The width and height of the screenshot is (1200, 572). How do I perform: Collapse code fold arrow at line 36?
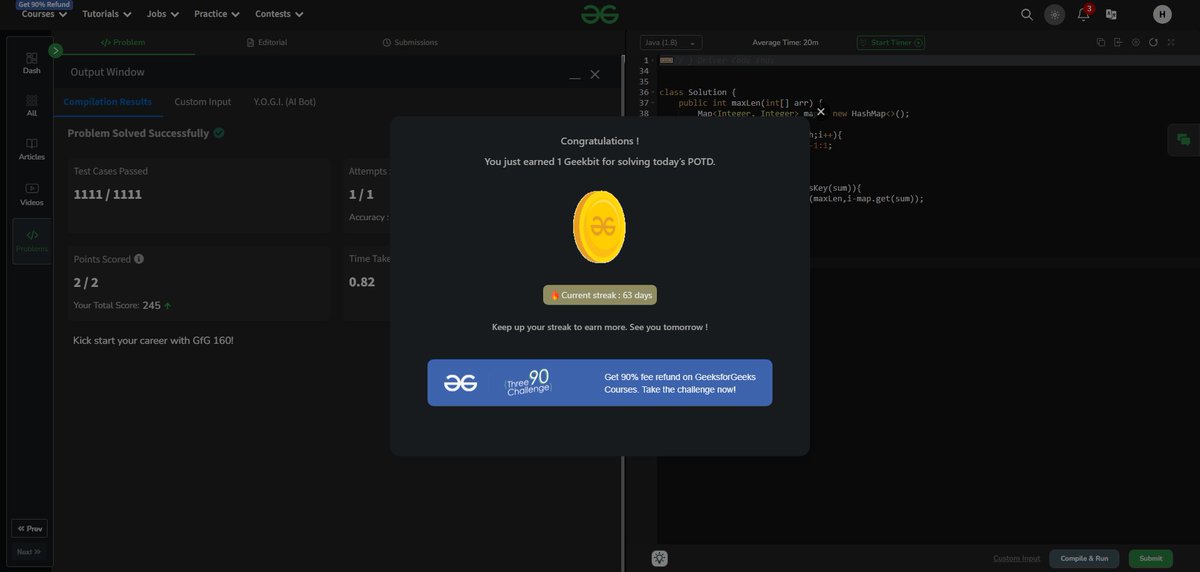(x=654, y=92)
